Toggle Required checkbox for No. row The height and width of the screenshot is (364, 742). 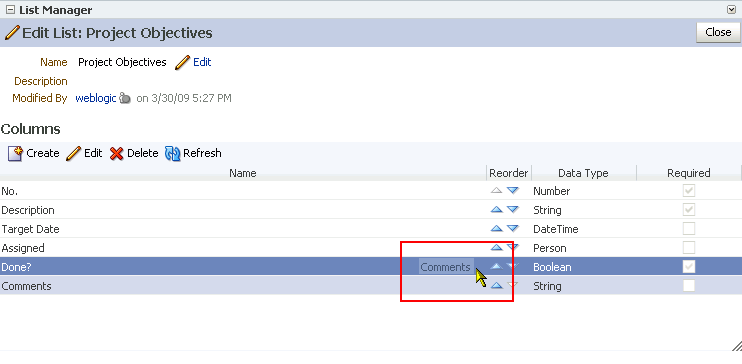click(x=689, y=191)
